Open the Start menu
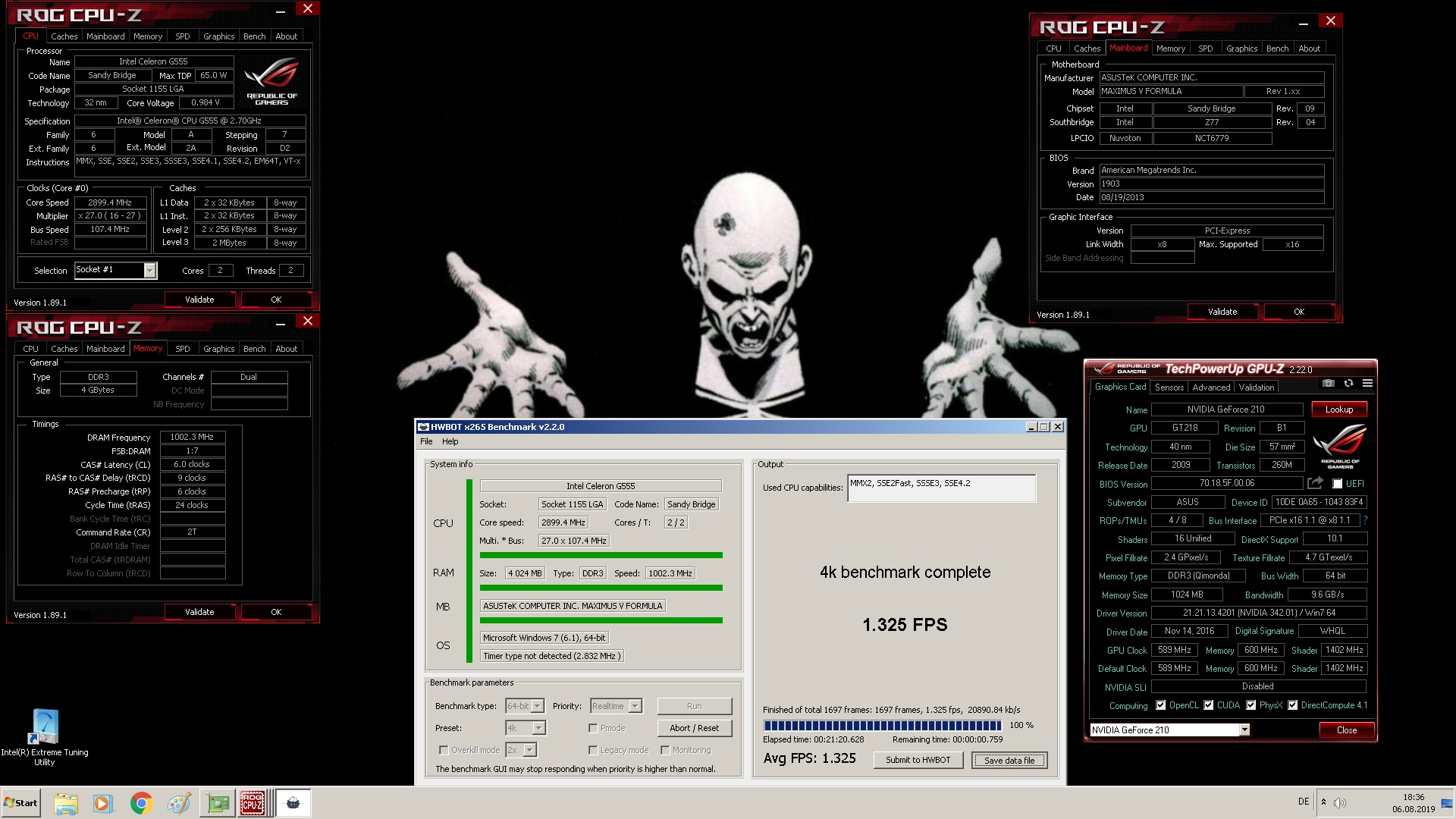This screenshot has height=819, width=1456. 20,803
